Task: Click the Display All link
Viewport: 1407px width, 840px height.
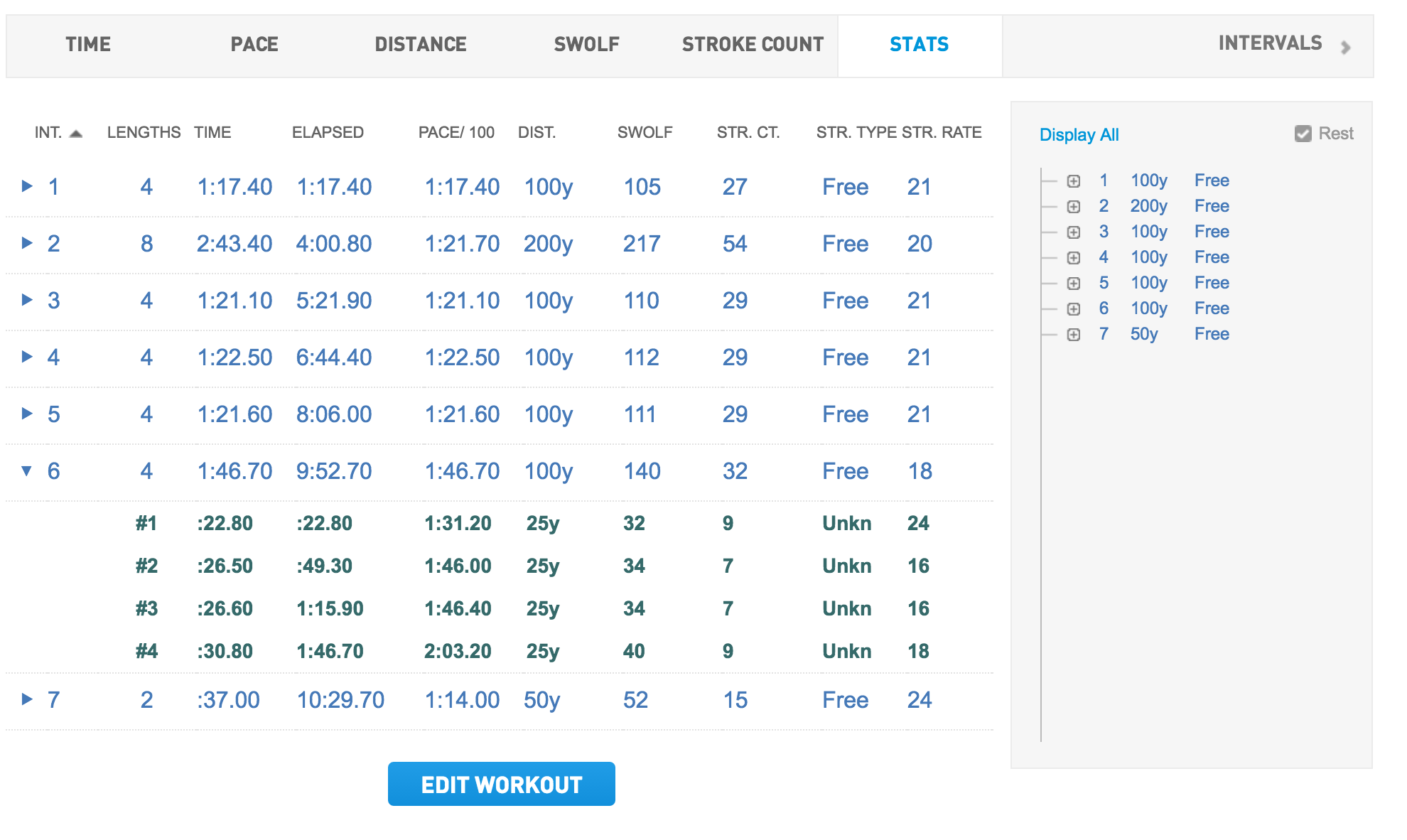Action: [x=1078, y=135]
